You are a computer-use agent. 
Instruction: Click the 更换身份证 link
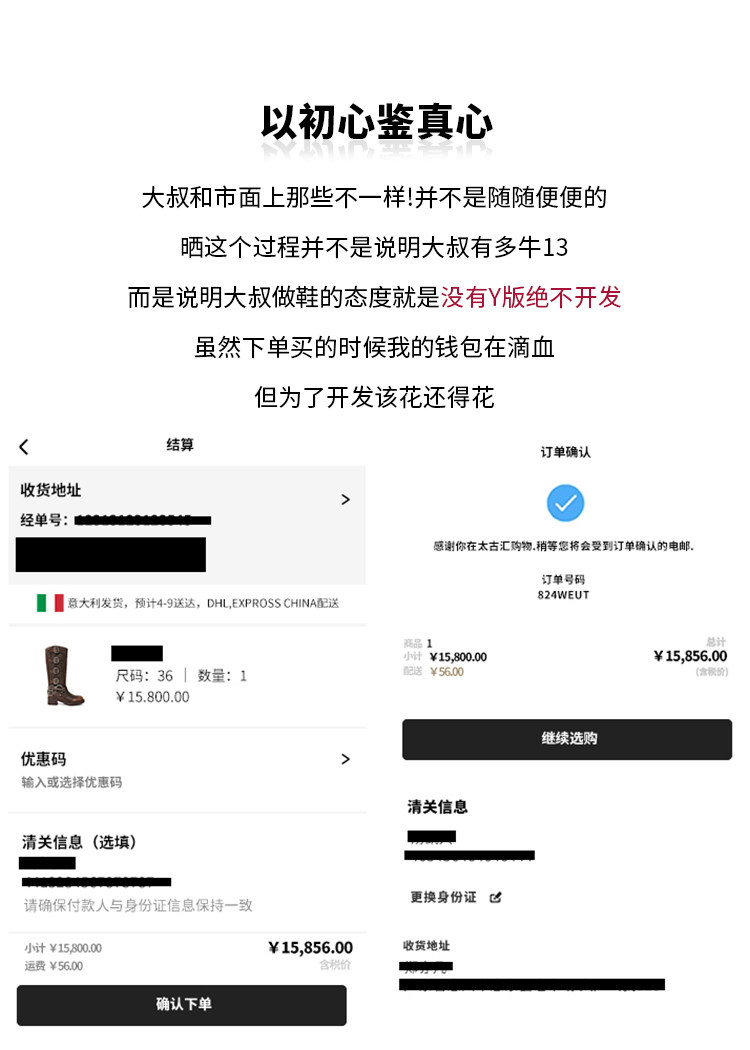[443, 897]
